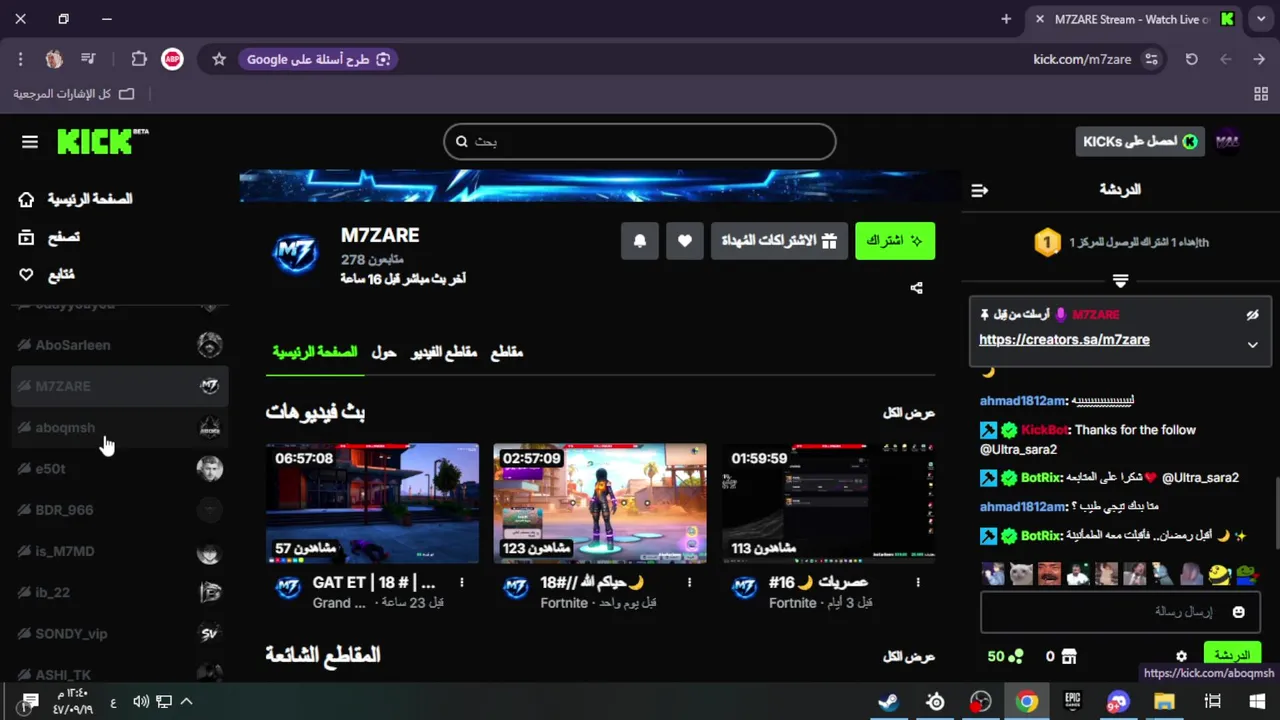Open the three-dot menu for عصريات #16 video
The width and height of the screenshot is (1280, 720).
918,582
